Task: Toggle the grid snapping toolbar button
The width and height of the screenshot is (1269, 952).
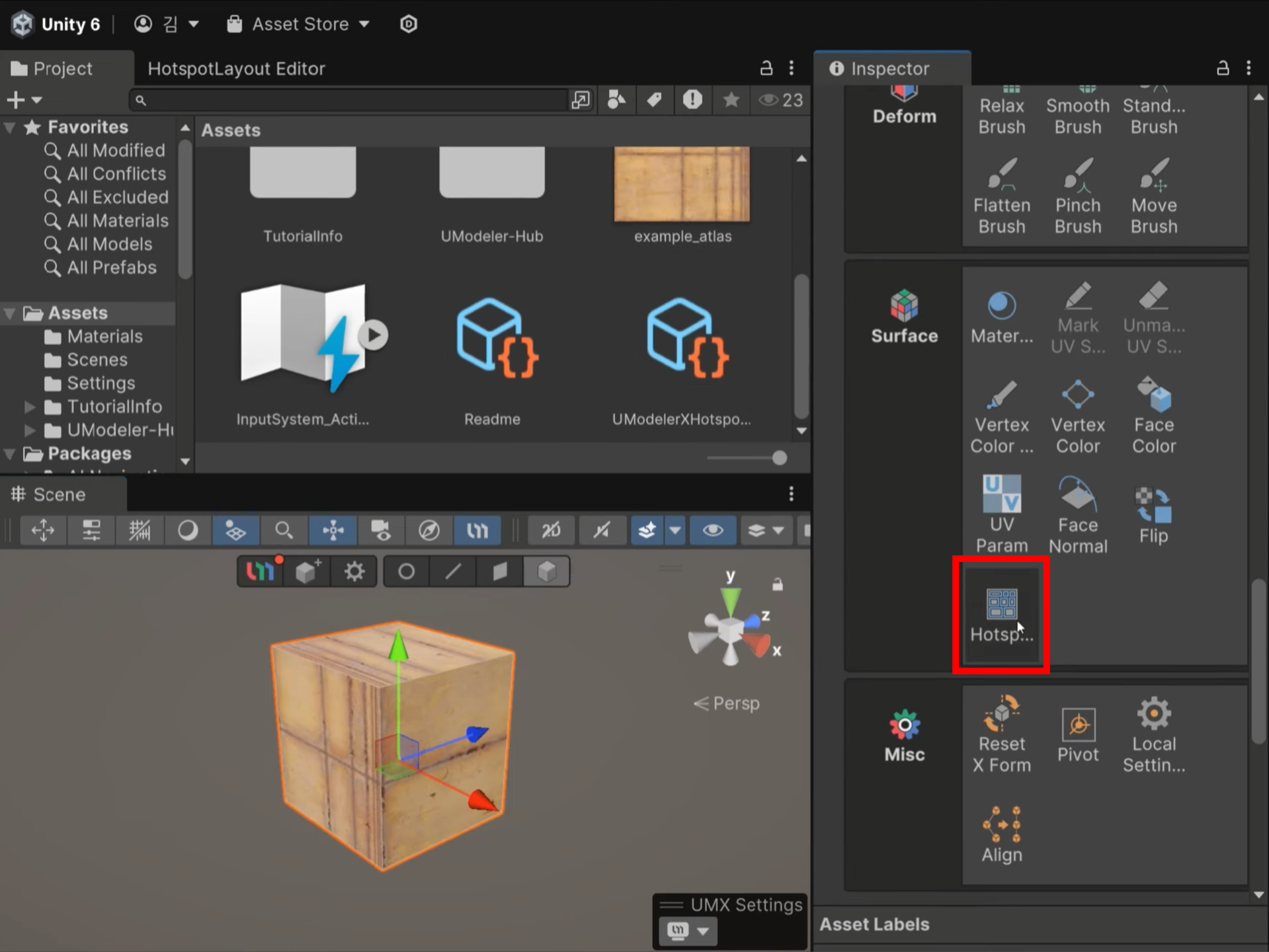Action: click(140, 530)
